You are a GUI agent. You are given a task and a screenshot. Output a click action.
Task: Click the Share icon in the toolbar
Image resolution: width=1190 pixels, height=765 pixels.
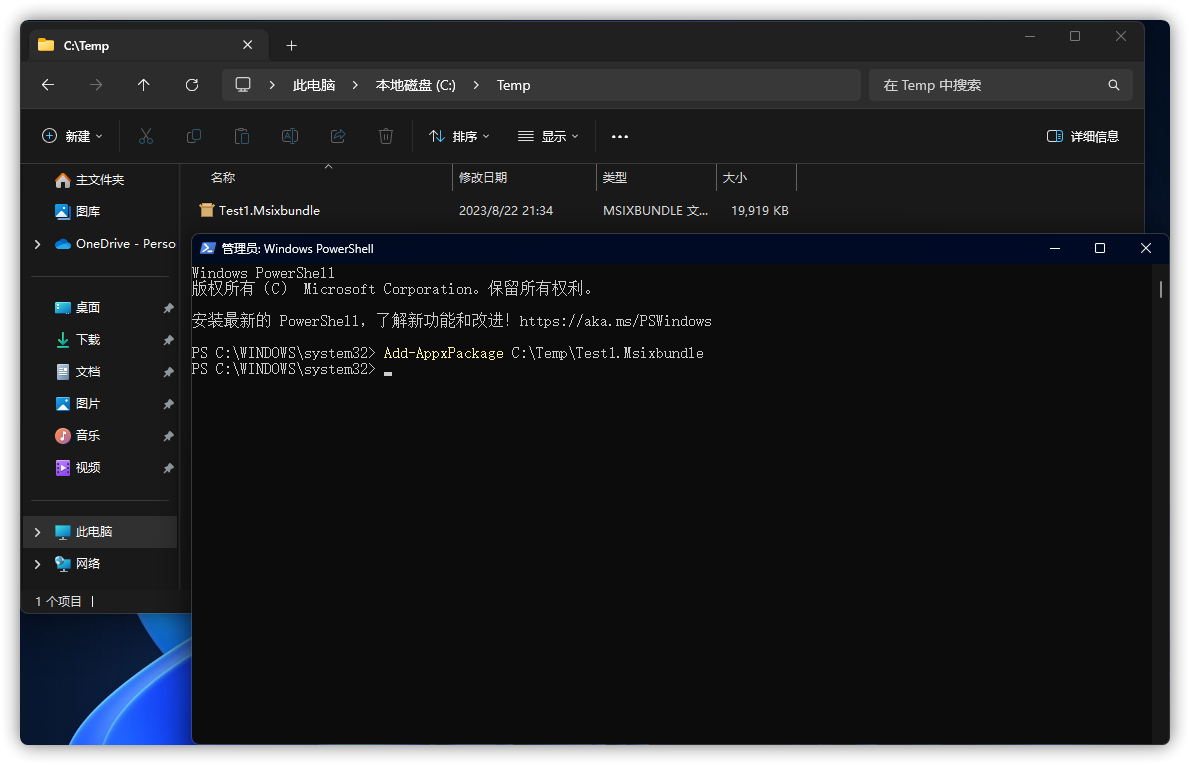[x=338, y=136]
